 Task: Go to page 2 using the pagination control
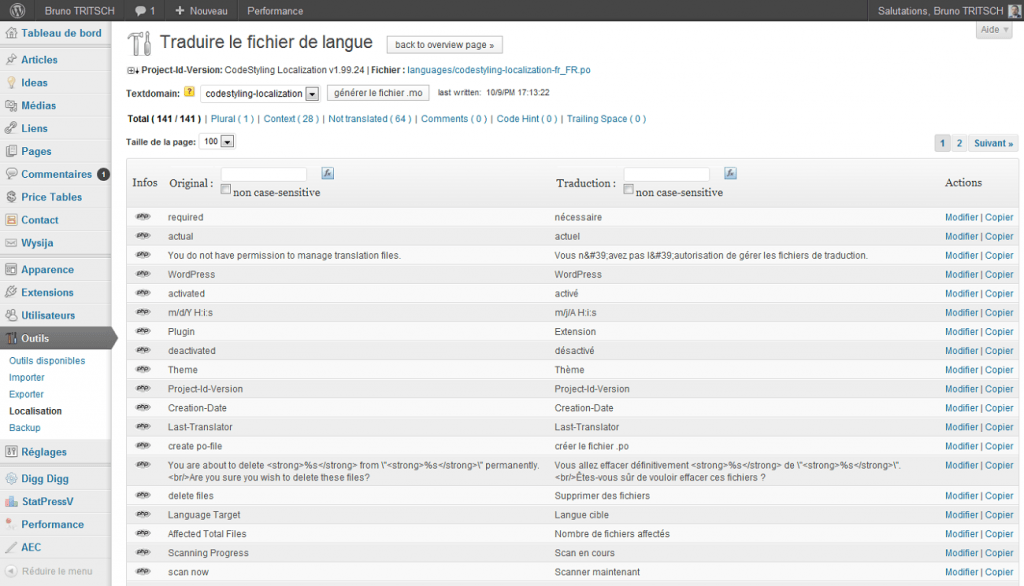[x=961, y=143]
